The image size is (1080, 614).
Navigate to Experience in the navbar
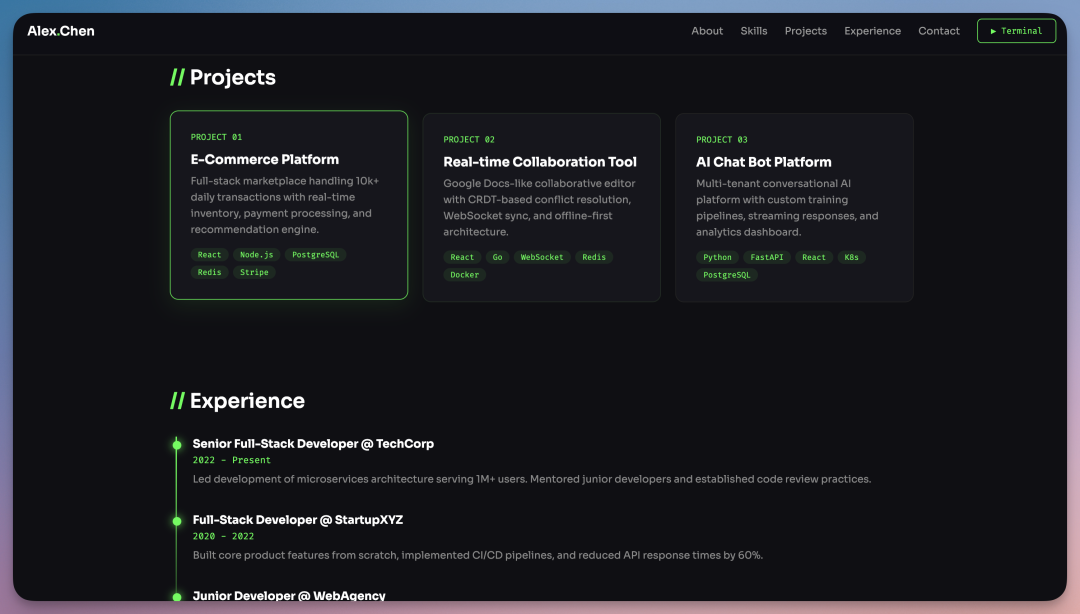pyautogui.click(x=872, y=31)
